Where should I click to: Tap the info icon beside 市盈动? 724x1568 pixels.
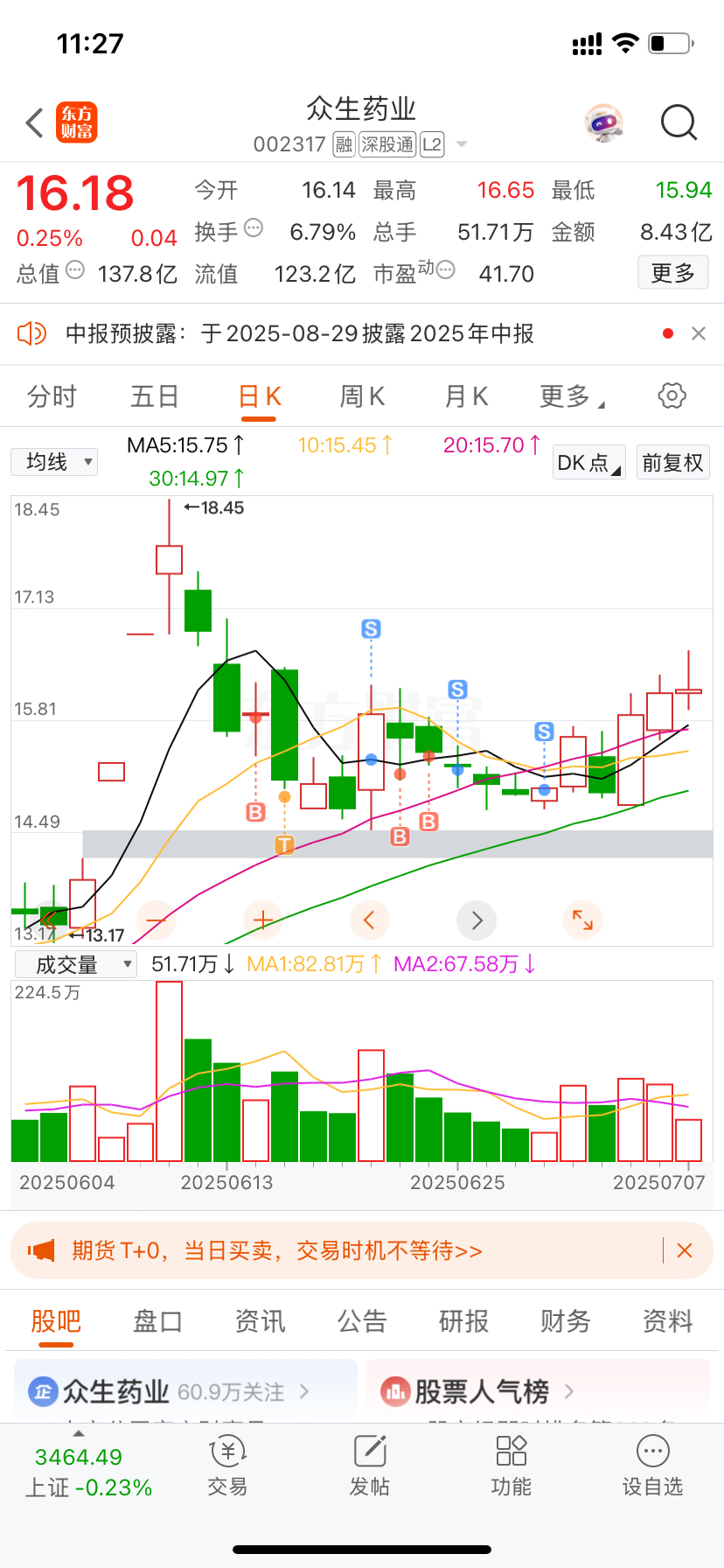tap(445, 269)
